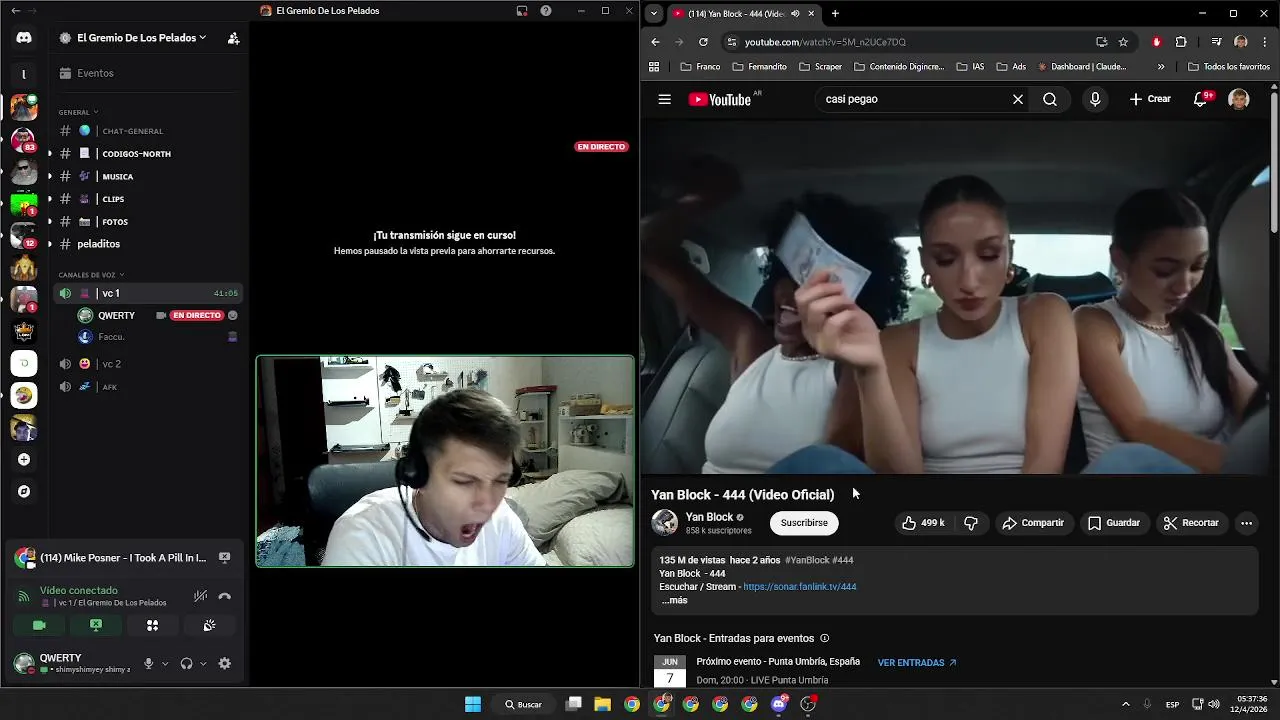The height and width of the screenshot is (720, 1280).
Task: Go back in Chrome browser
Action: point(655,42)
